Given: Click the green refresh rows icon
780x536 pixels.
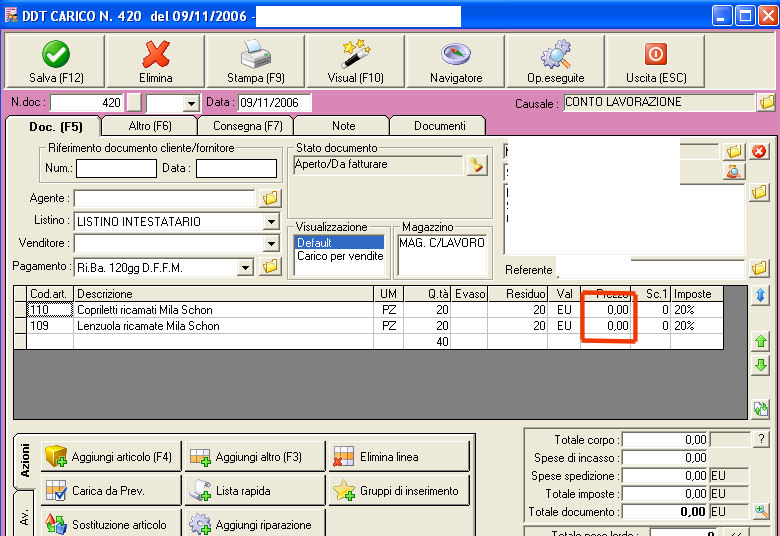Looking at the screenshot, I should click(x=760, y=409).
